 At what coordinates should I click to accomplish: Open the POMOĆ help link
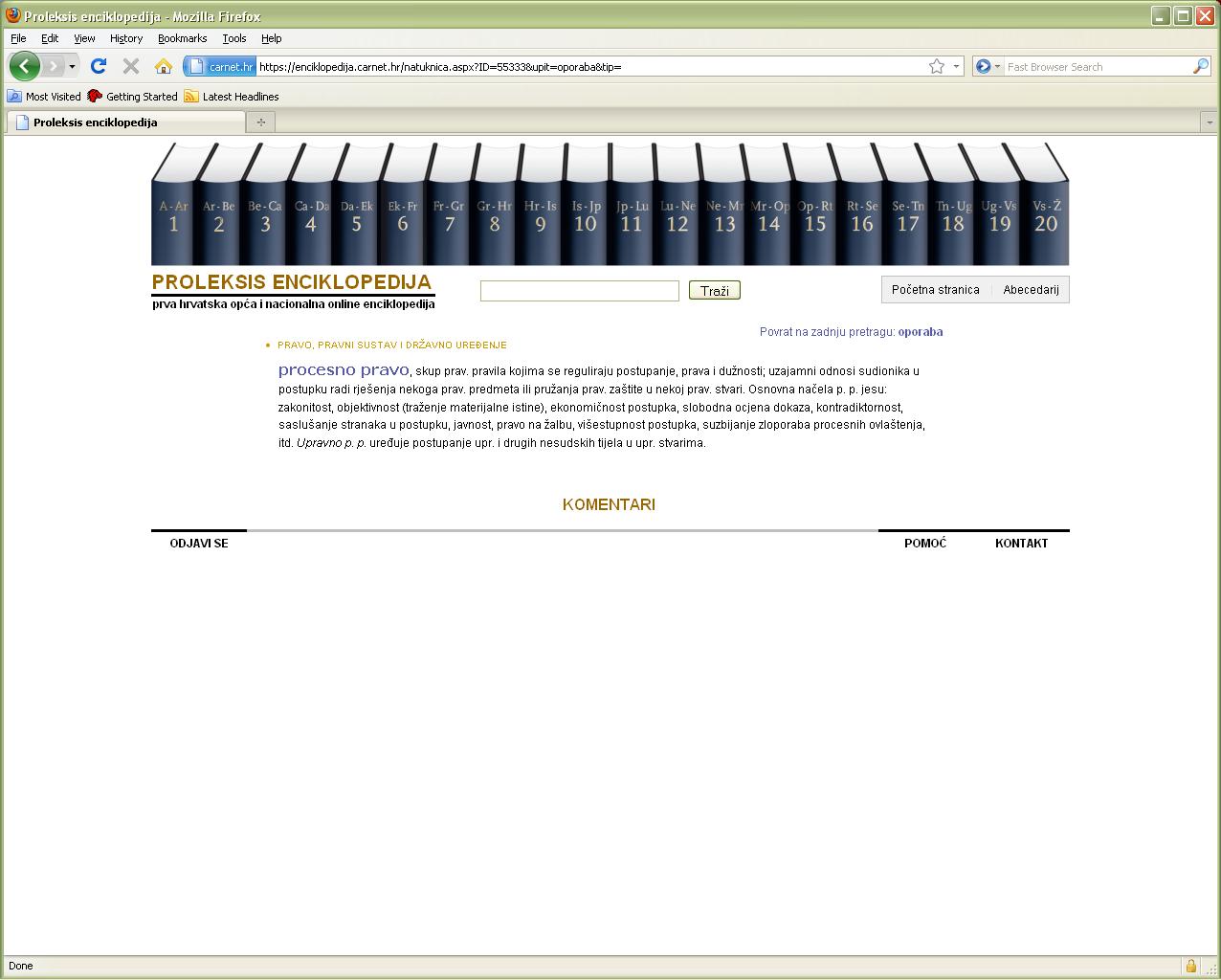925,543
